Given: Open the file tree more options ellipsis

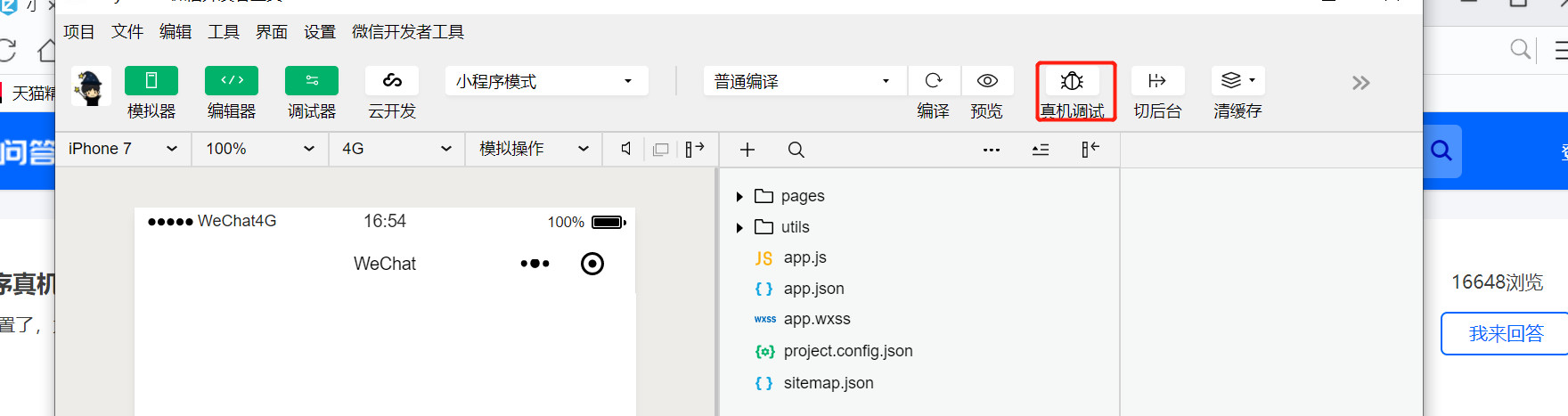Looking at the screenshot, I should coord(992,150).
